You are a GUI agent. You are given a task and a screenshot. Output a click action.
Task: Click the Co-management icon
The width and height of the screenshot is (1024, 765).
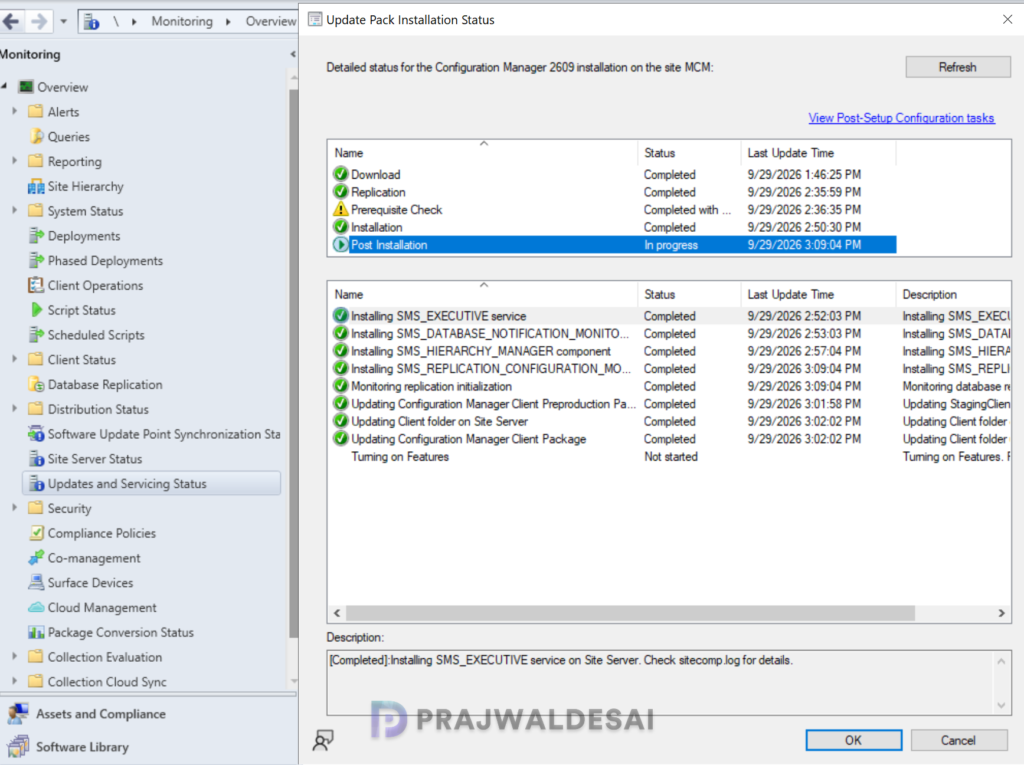coord(36,558)
